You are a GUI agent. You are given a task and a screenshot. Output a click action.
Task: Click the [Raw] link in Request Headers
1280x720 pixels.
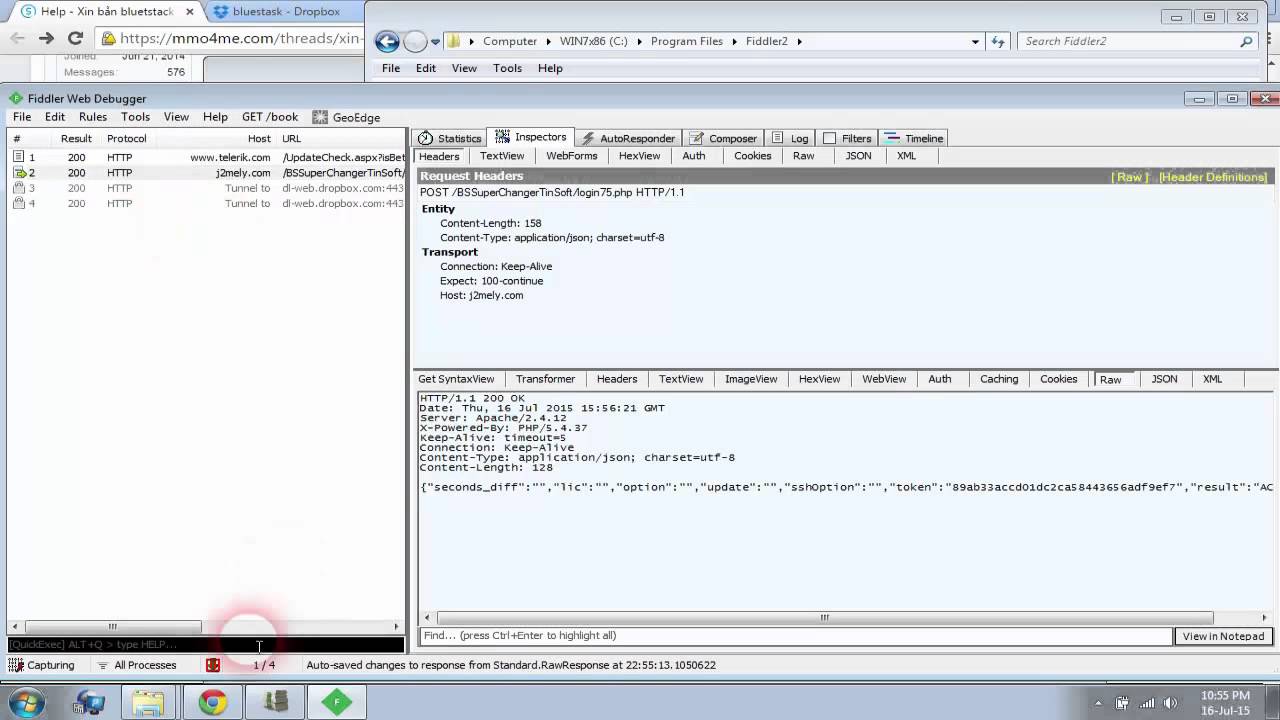(x=1129, y=177)
